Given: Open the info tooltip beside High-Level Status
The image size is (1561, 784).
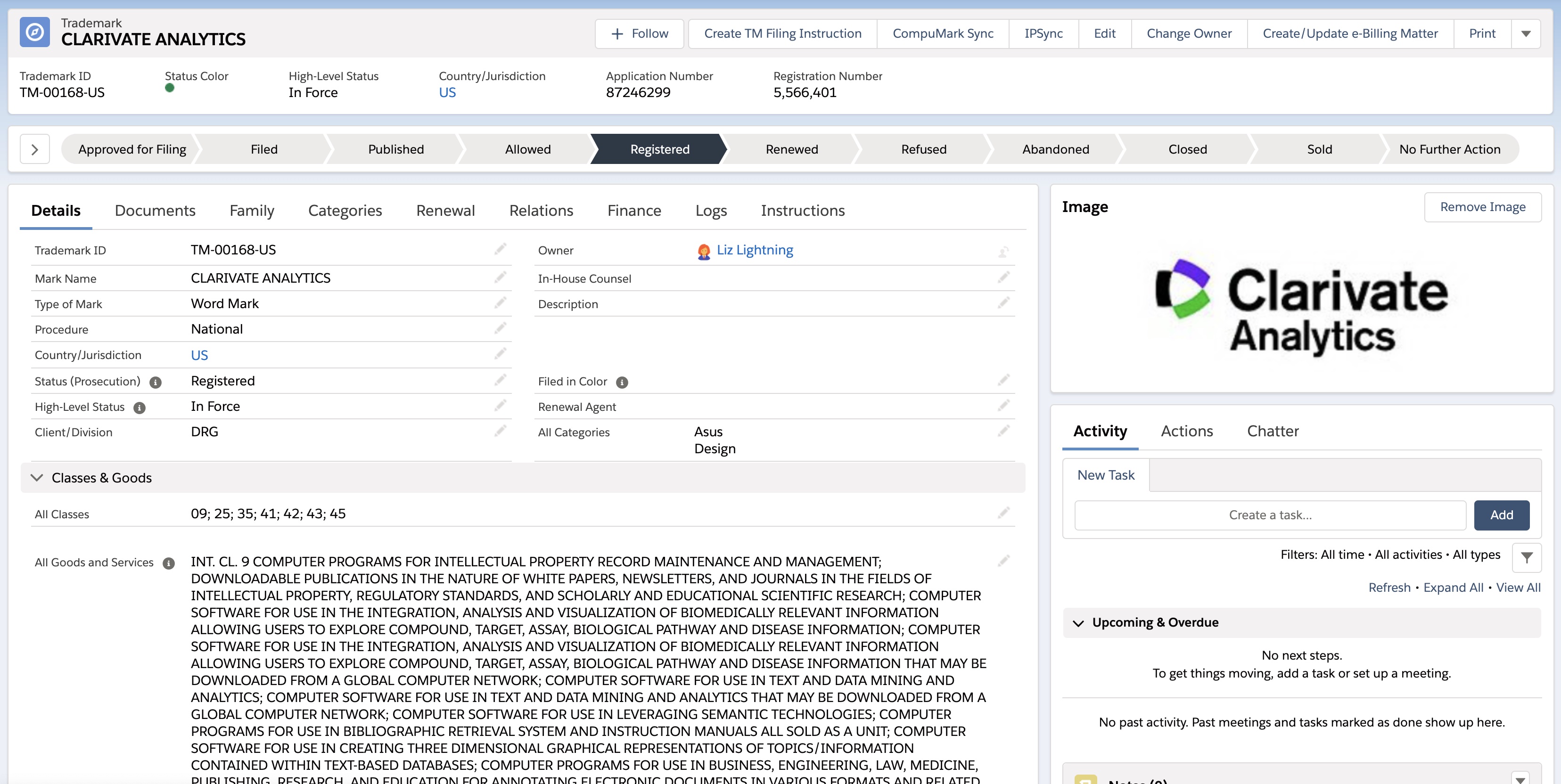Looking at the screenshot, I should [x=140, y=407].
